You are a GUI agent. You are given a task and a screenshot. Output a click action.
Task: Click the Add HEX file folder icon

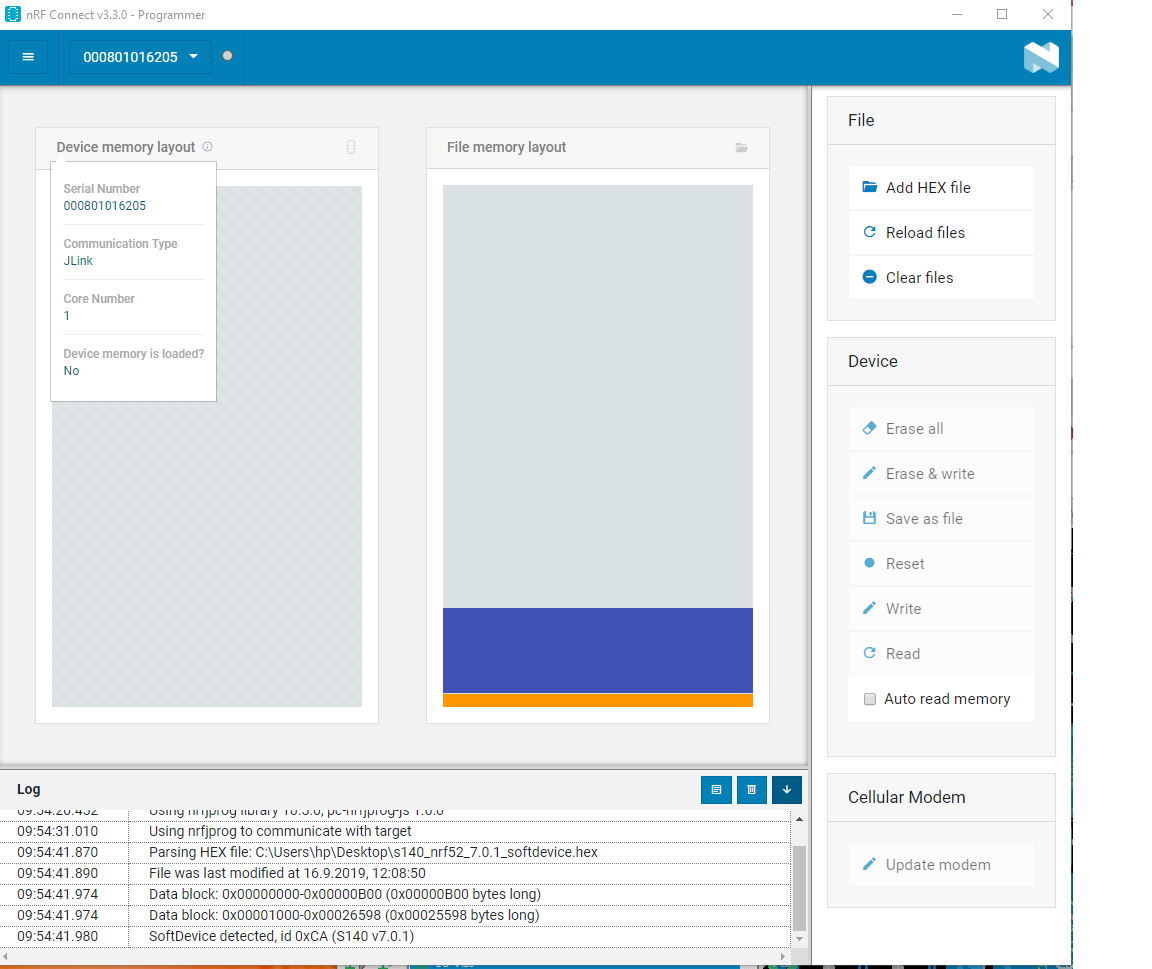(869, 187)
